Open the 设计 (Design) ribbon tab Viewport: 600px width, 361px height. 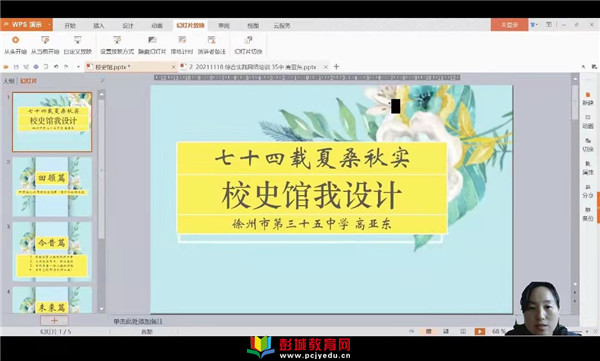pyautogui.click(x=127, y=26)
